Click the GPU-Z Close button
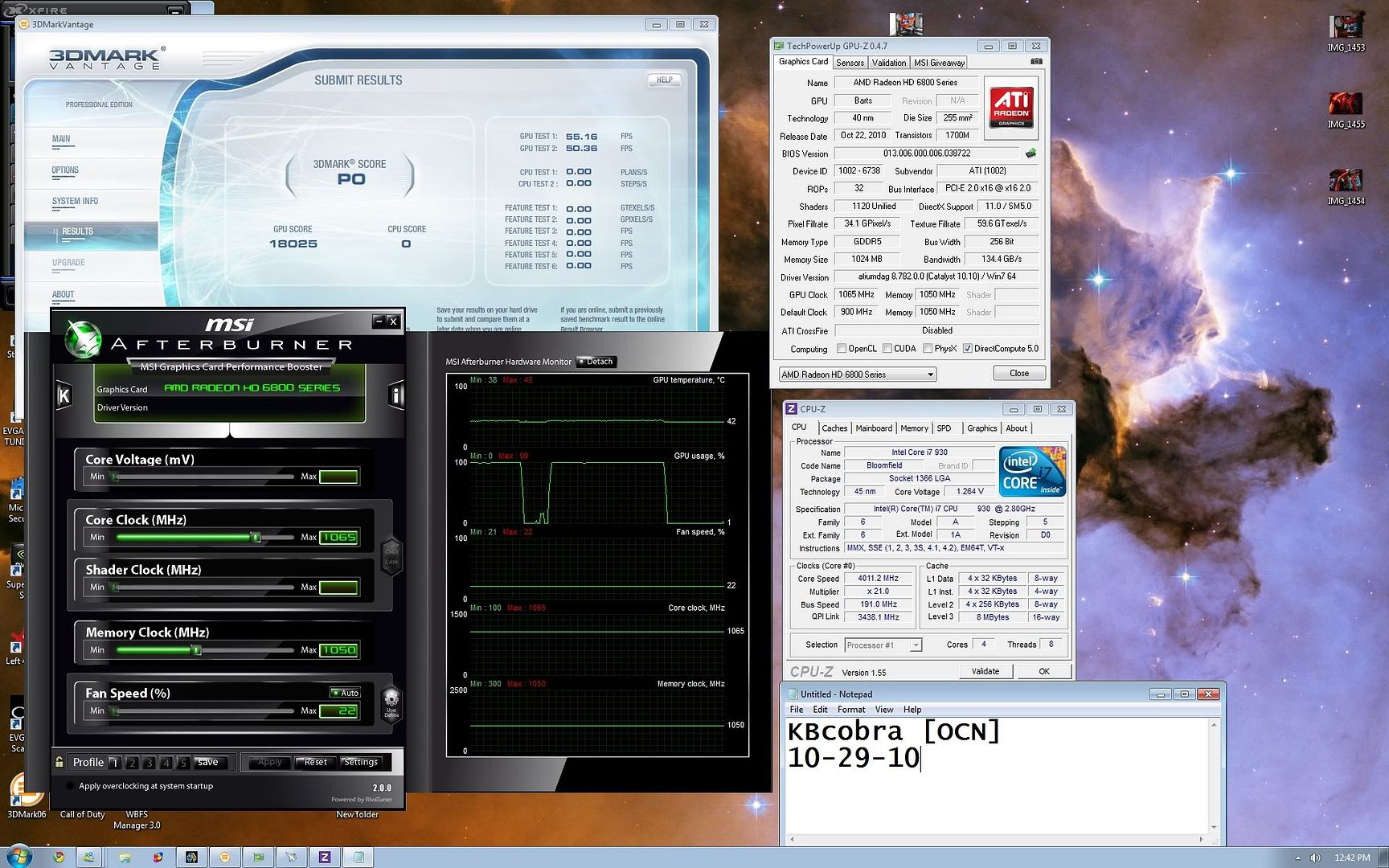Viewport: 1389px width, 868px height. coord(1019,373)
